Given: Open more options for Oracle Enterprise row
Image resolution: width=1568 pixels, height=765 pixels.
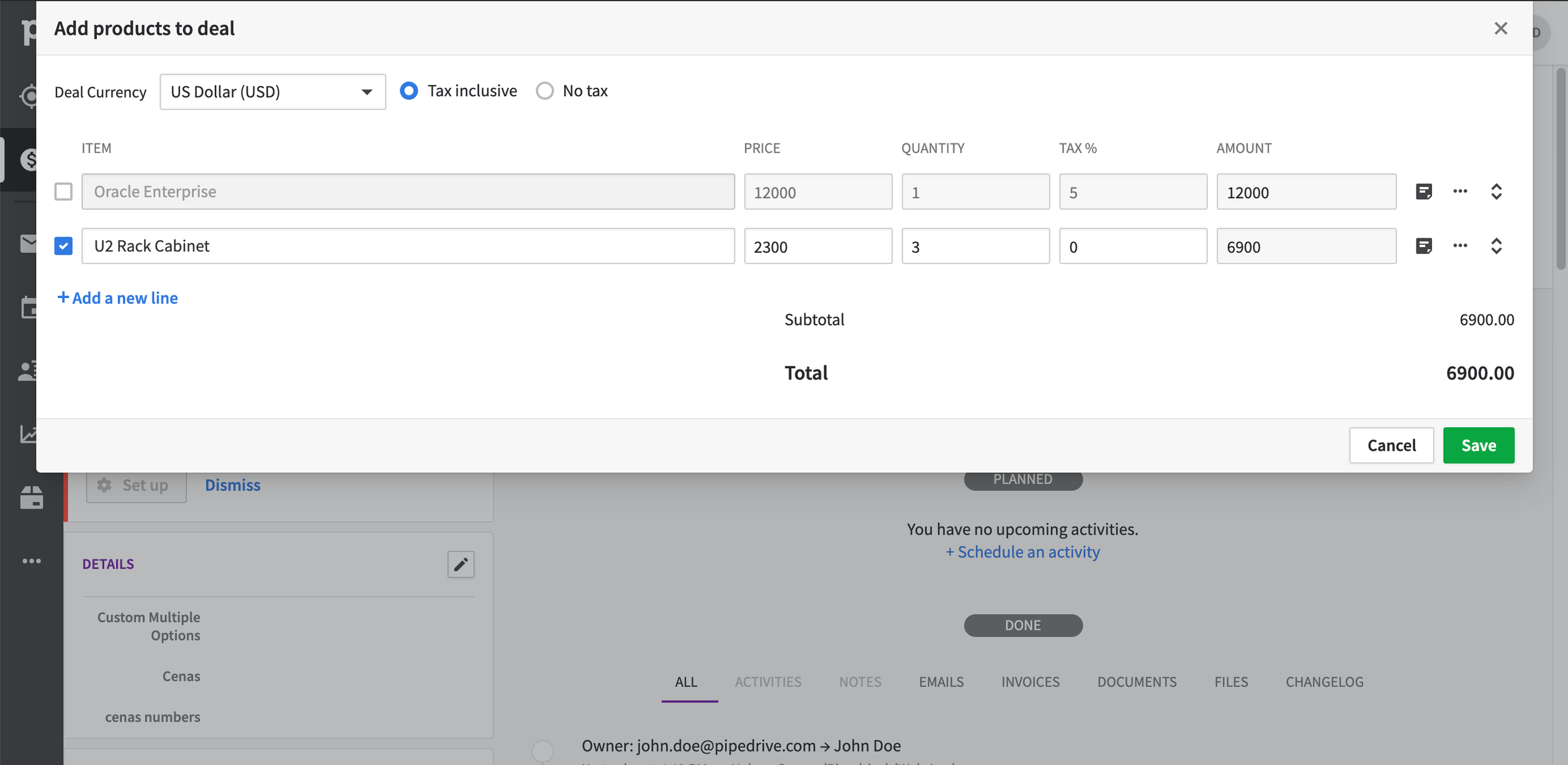Looking at the screenshot, I should [1460, 191].
